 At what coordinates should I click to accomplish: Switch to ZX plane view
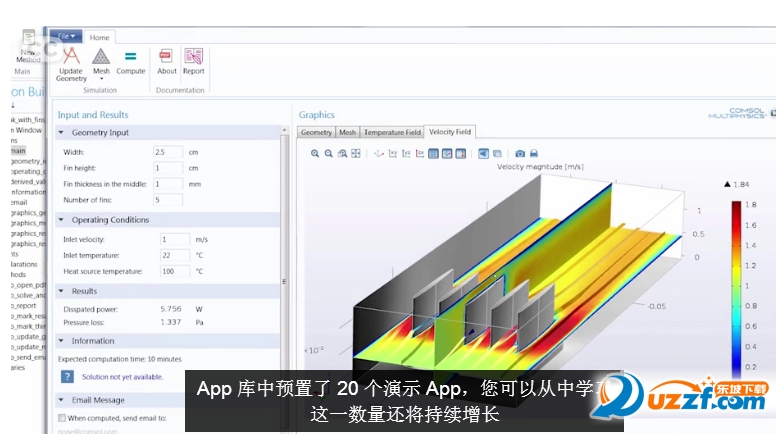420,153
